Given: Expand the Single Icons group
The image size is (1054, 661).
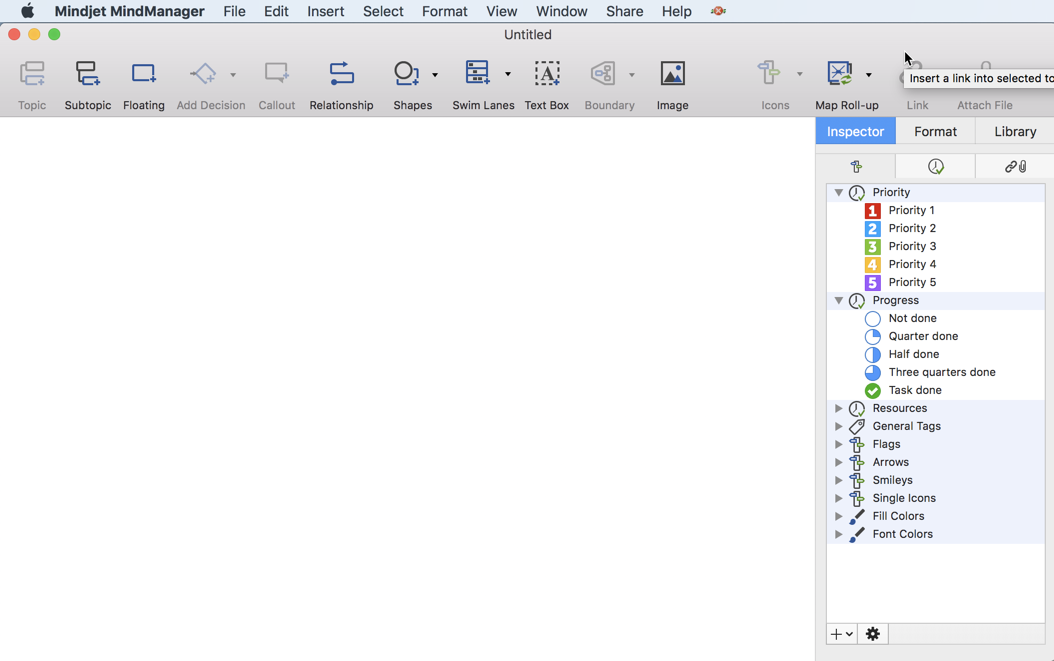Looking at the screenshot, I should click(838, 498).
